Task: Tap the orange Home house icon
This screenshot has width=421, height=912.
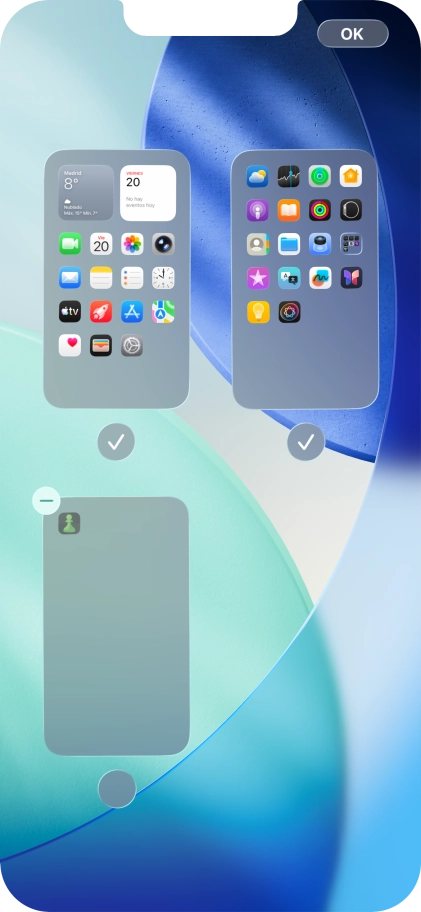Action: (x=351, y=176)
